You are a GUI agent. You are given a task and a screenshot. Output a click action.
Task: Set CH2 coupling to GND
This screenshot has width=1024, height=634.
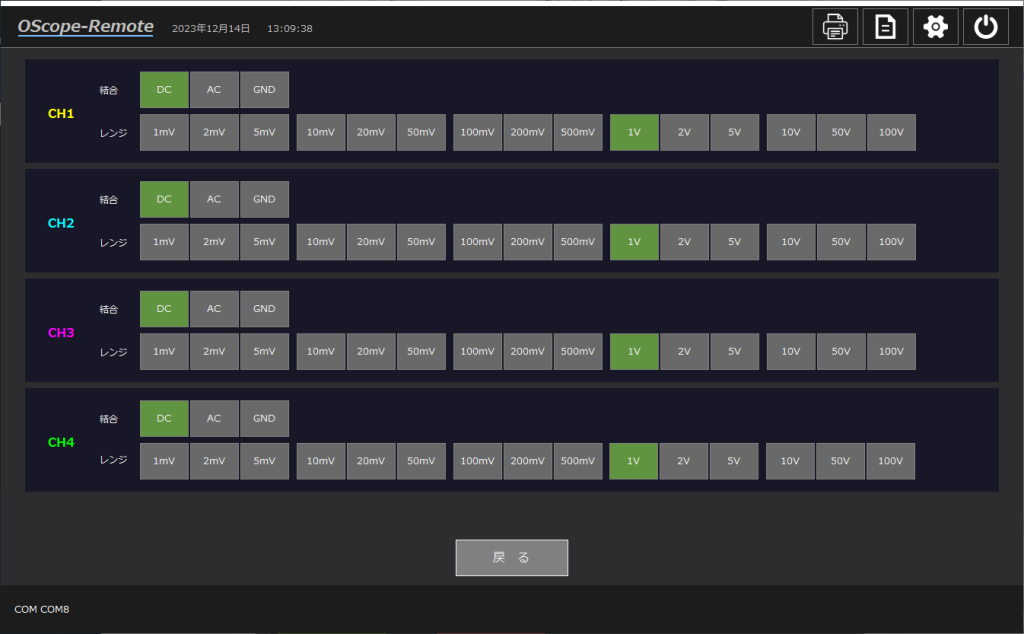(x=264, y=199)
